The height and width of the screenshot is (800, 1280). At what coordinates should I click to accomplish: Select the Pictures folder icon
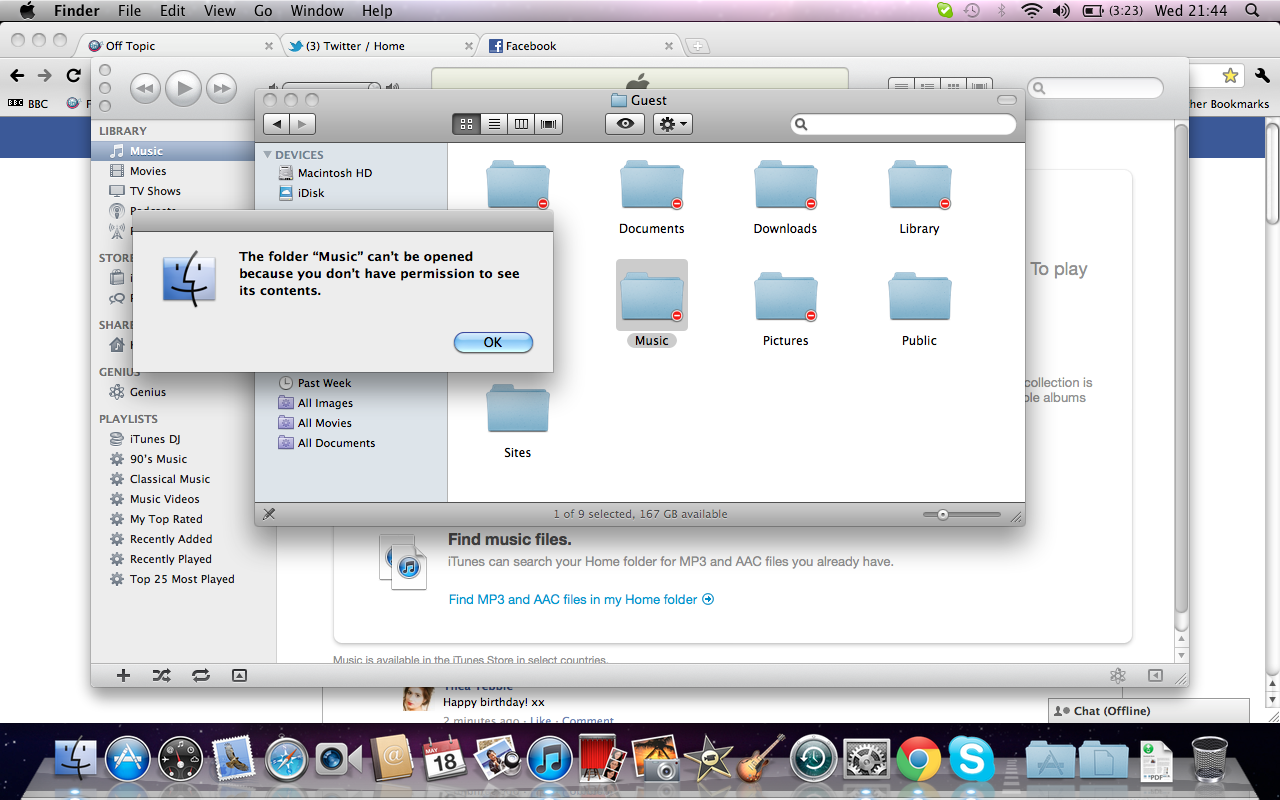786,298
